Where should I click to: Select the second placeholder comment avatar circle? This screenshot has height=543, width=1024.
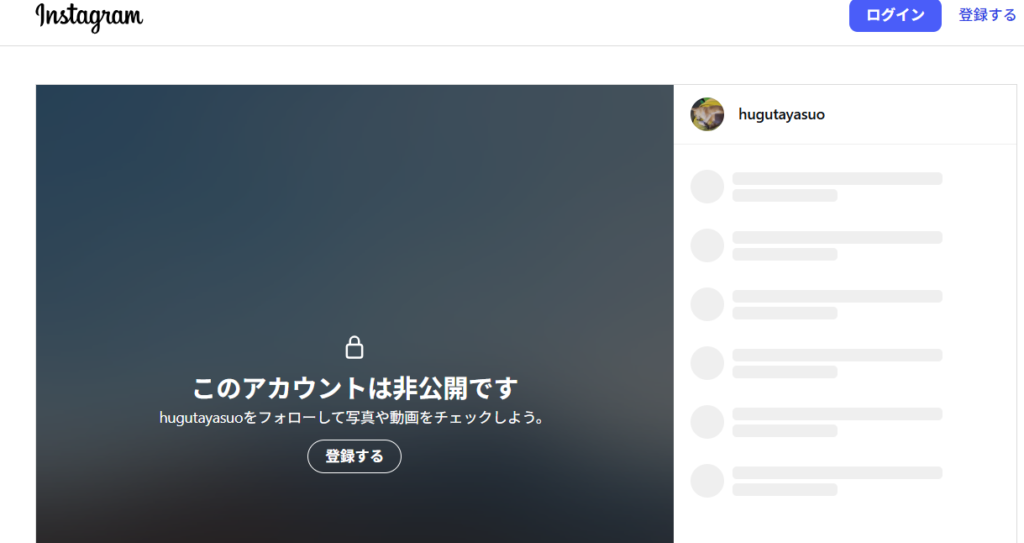[x=707, y=246]
